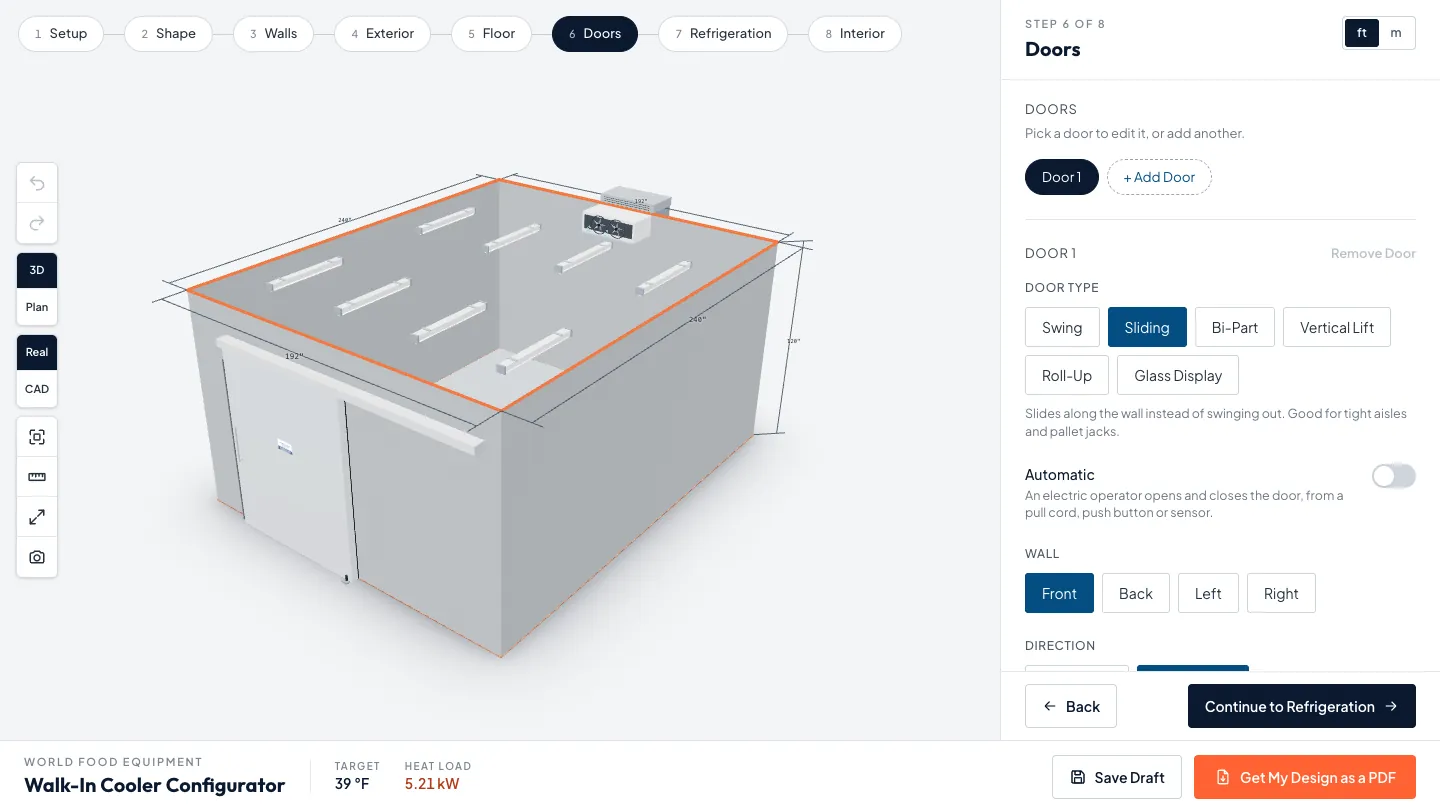Choose the Swing door type
The height and width of the screenshot is (812, 1440).
point(1062,327)
